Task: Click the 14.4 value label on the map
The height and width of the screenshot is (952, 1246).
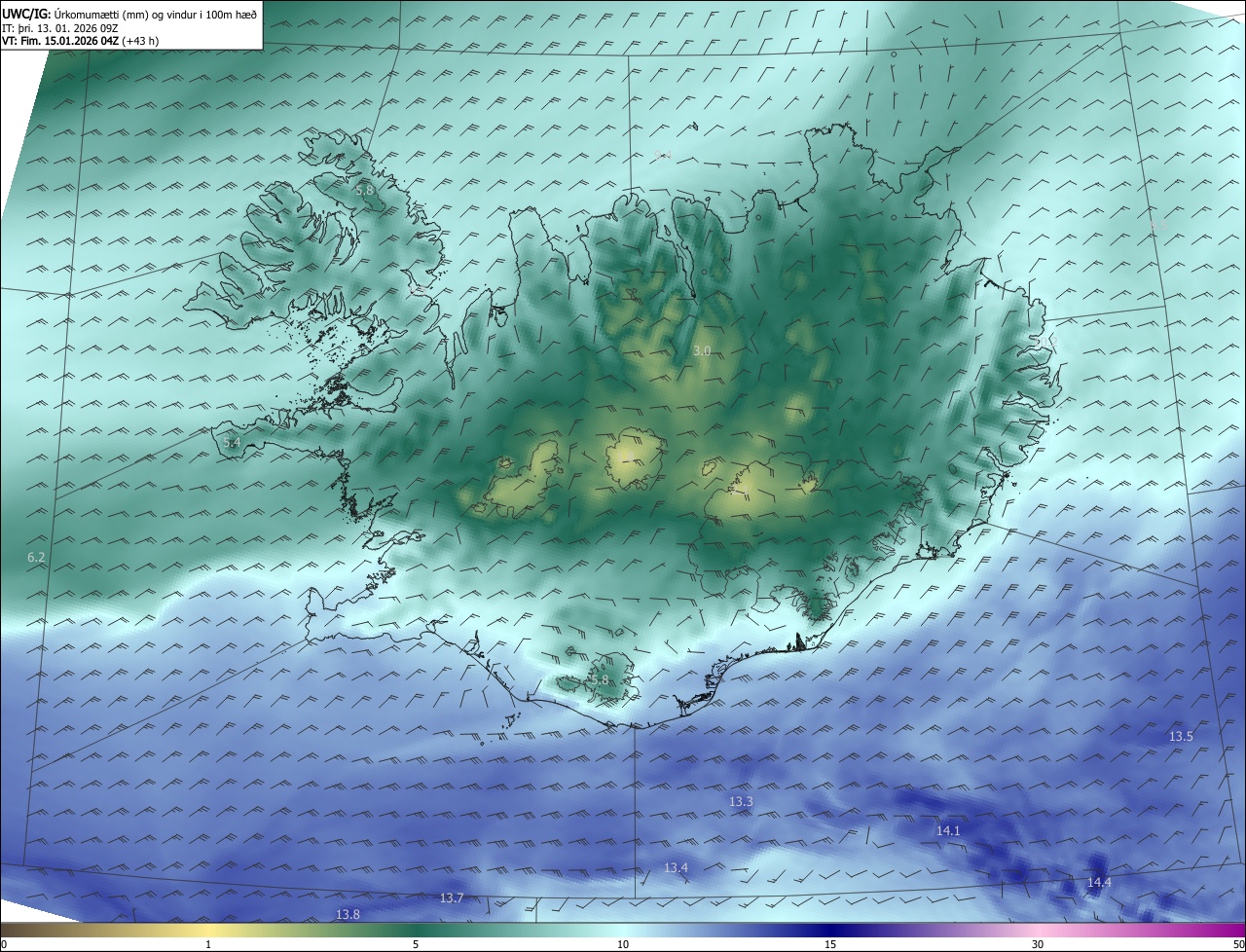Action: [x=1099, y=883]
